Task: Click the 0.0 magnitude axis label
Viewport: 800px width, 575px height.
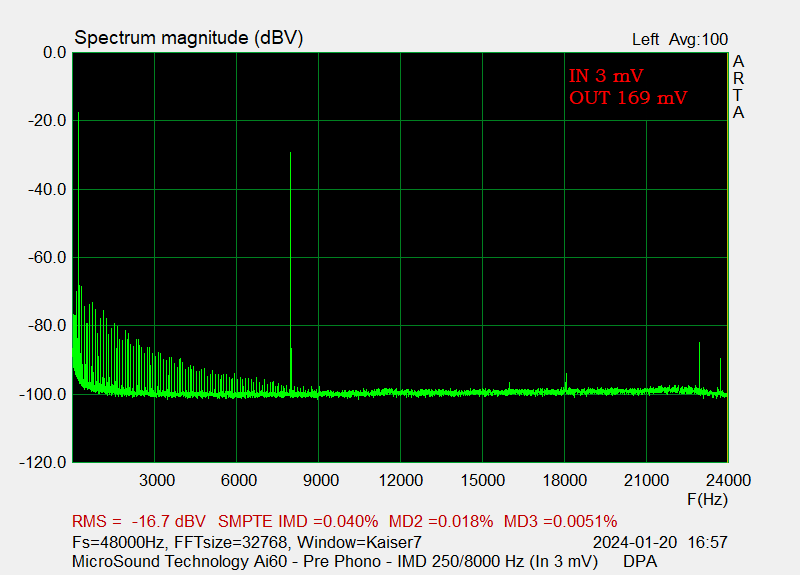Action: pos(55,53)
